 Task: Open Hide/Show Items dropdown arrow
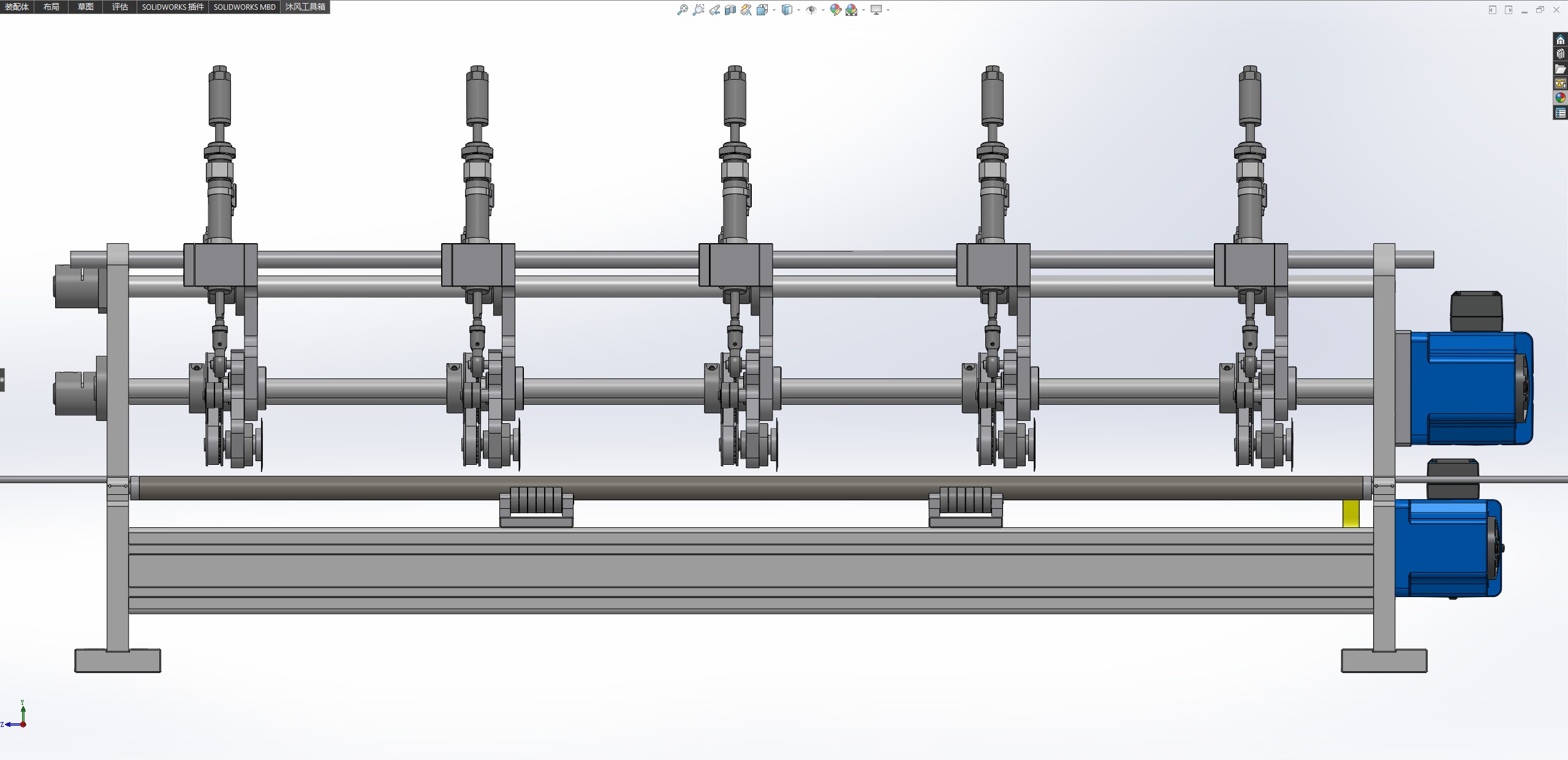822,10
